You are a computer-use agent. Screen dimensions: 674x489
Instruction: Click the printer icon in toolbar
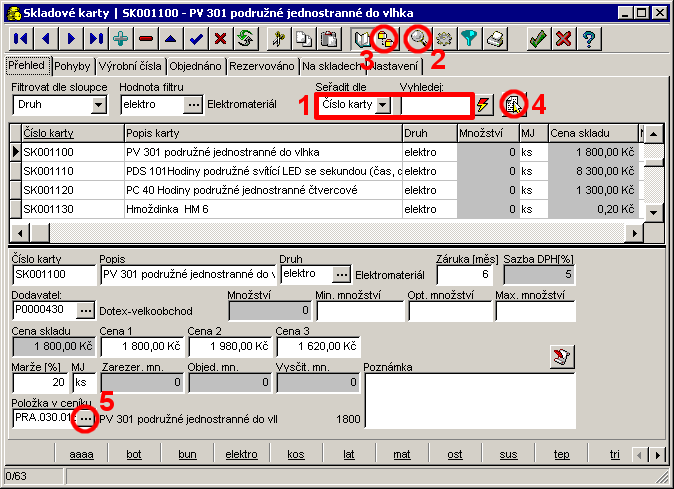495,39
